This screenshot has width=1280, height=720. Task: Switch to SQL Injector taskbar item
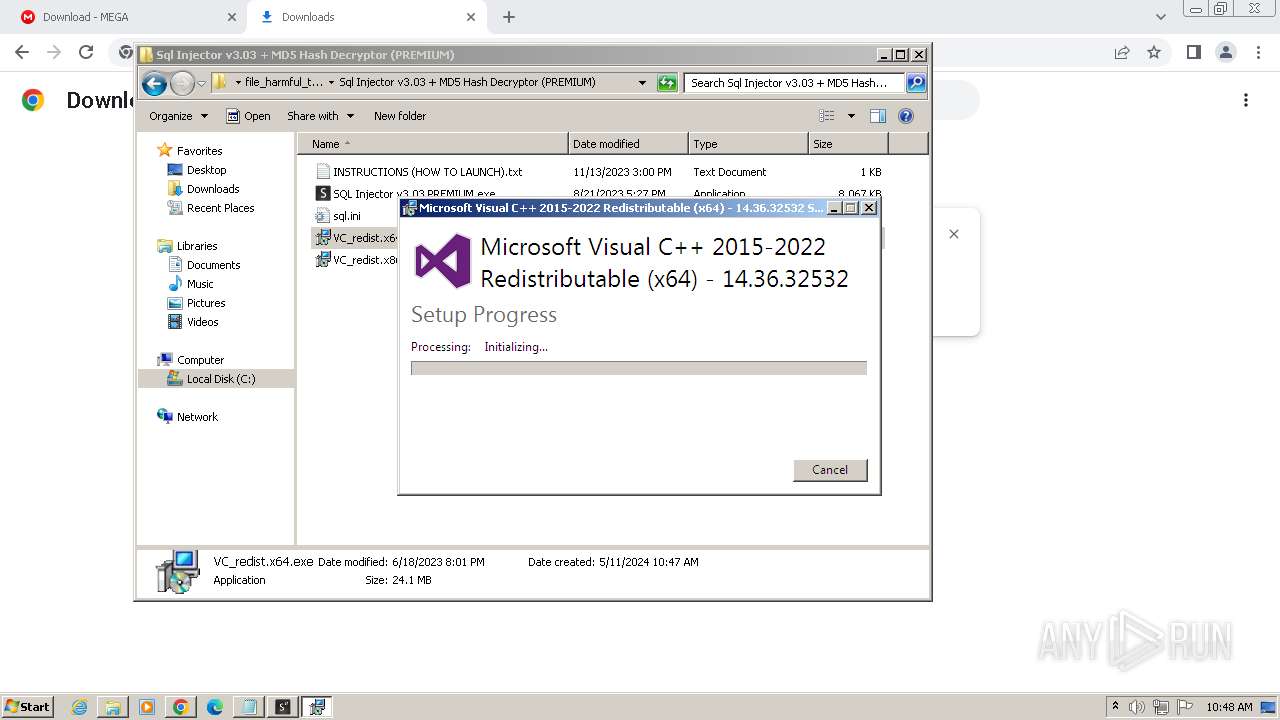tap(283, 707)
